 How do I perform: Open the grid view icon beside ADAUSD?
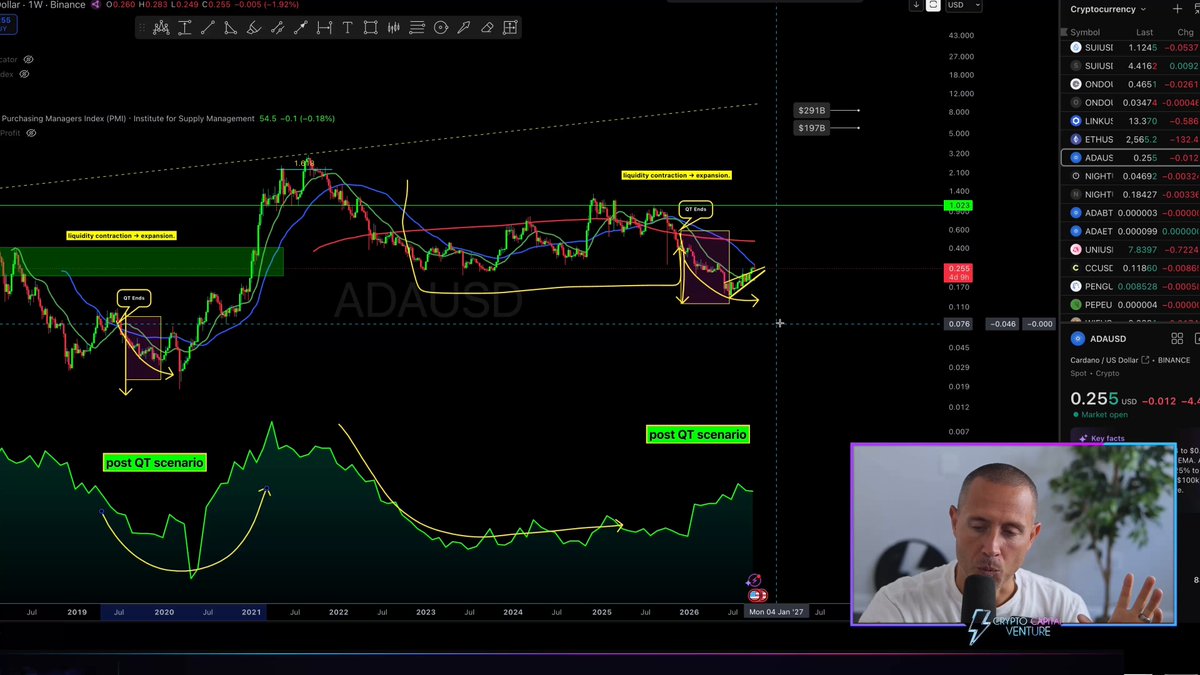pos(1177,339)
